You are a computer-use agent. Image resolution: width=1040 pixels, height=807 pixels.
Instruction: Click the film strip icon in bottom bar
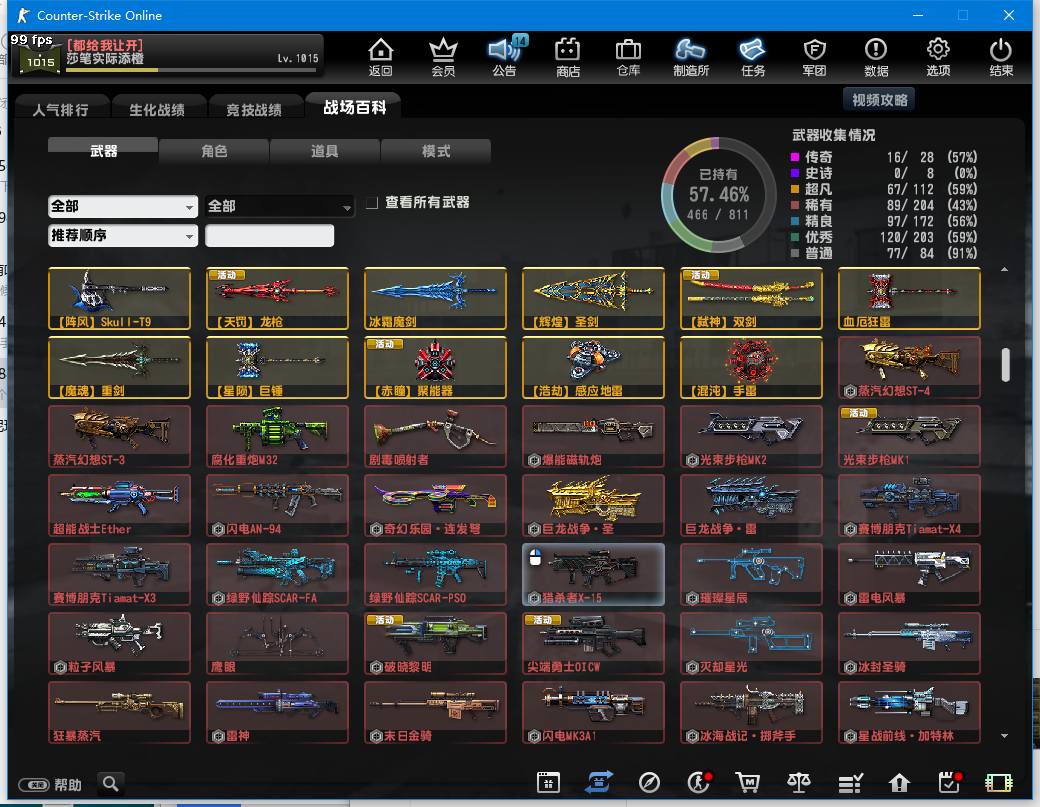[x=998, y=783]
